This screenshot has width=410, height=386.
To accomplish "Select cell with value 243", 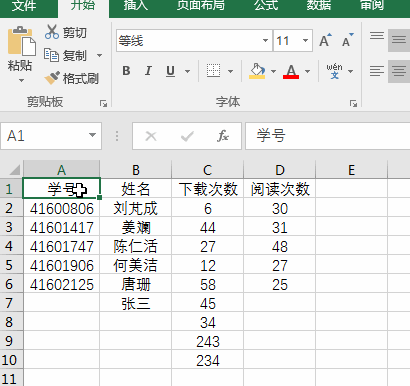I will coord(208,341).
